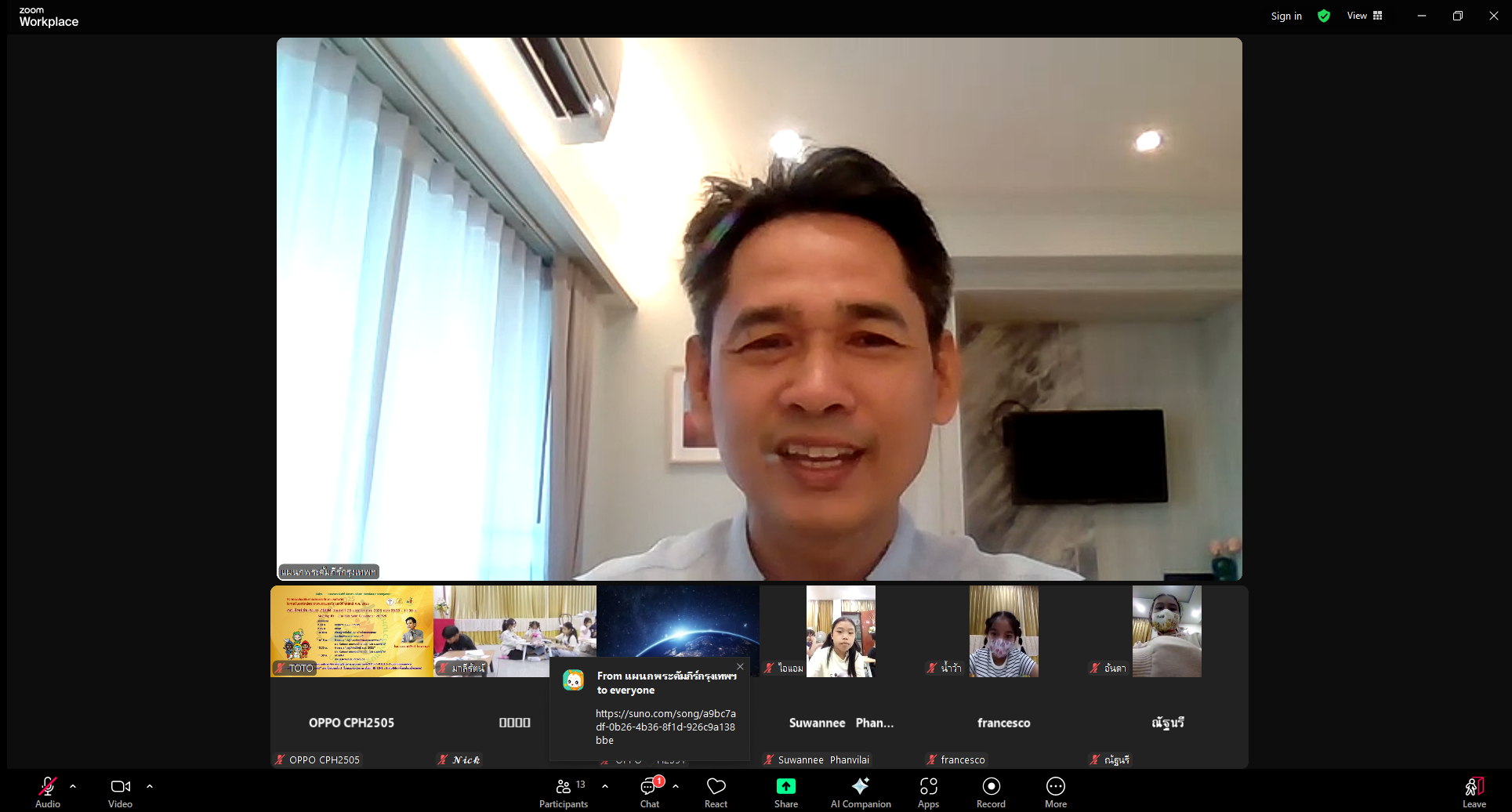The image size is (1512, 812).
Task: Click the Zoom Workplace logo
Action: [x=49, y=16]
